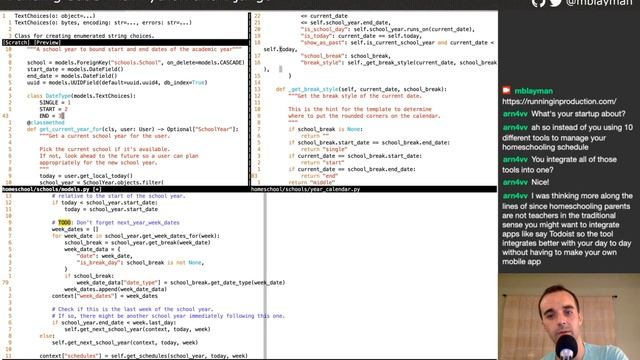Click the "uuid = models.UUIDField" line
The width and height of the screenshot is (640, 360).
pyautogui.click(x=117, y=82)
